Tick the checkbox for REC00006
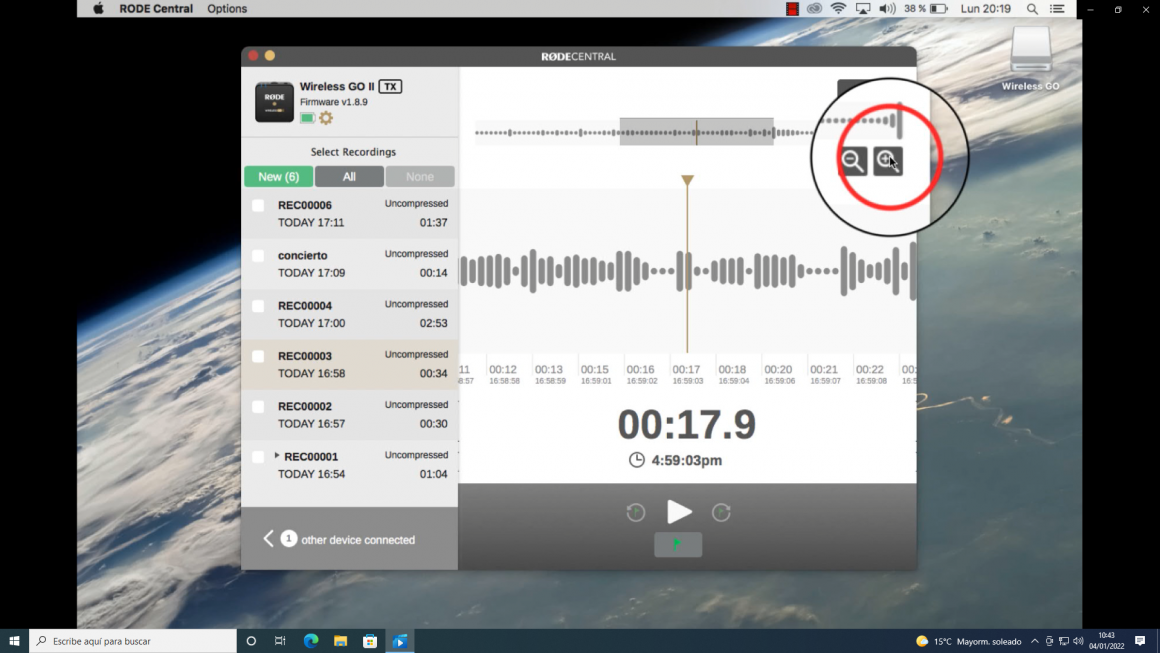 tap(258, 205)
